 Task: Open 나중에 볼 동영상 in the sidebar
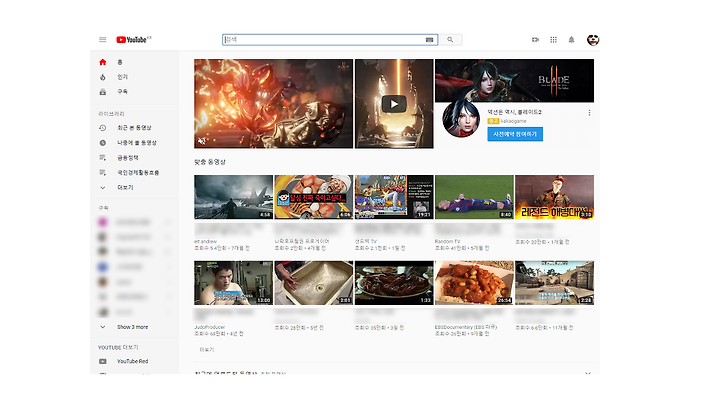pos(137,143)
